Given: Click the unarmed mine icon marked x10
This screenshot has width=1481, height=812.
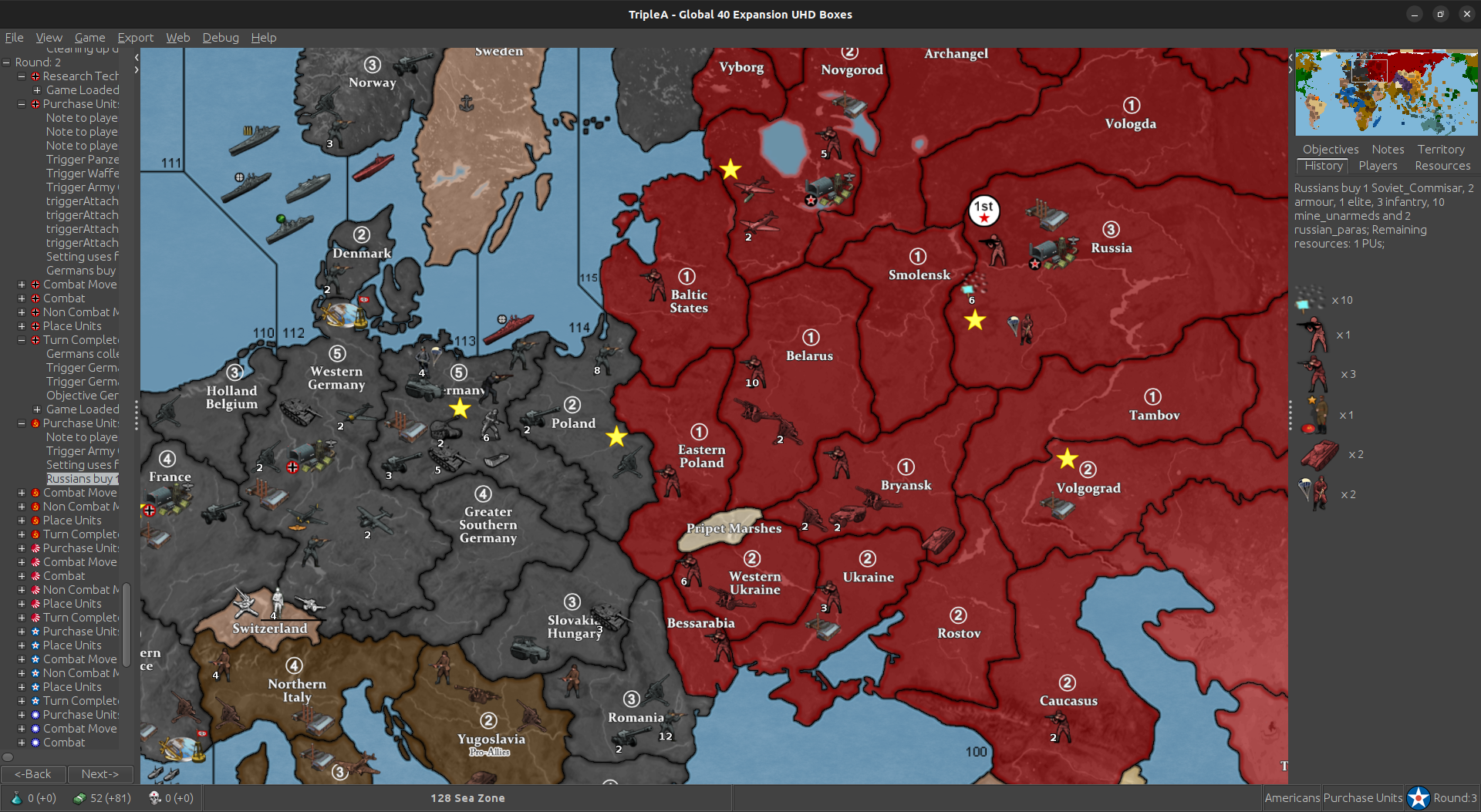Looking at the screenshot, I should (1309, 299).
